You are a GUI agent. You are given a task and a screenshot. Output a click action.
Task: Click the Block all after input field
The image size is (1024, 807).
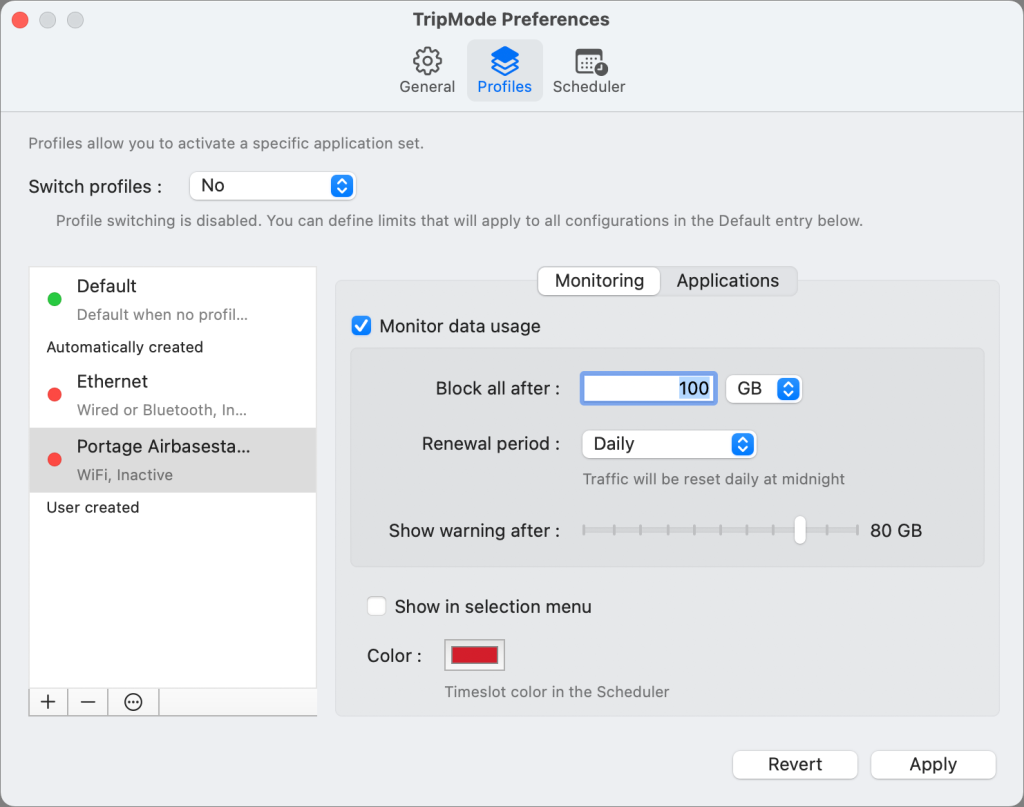[648, 388]
